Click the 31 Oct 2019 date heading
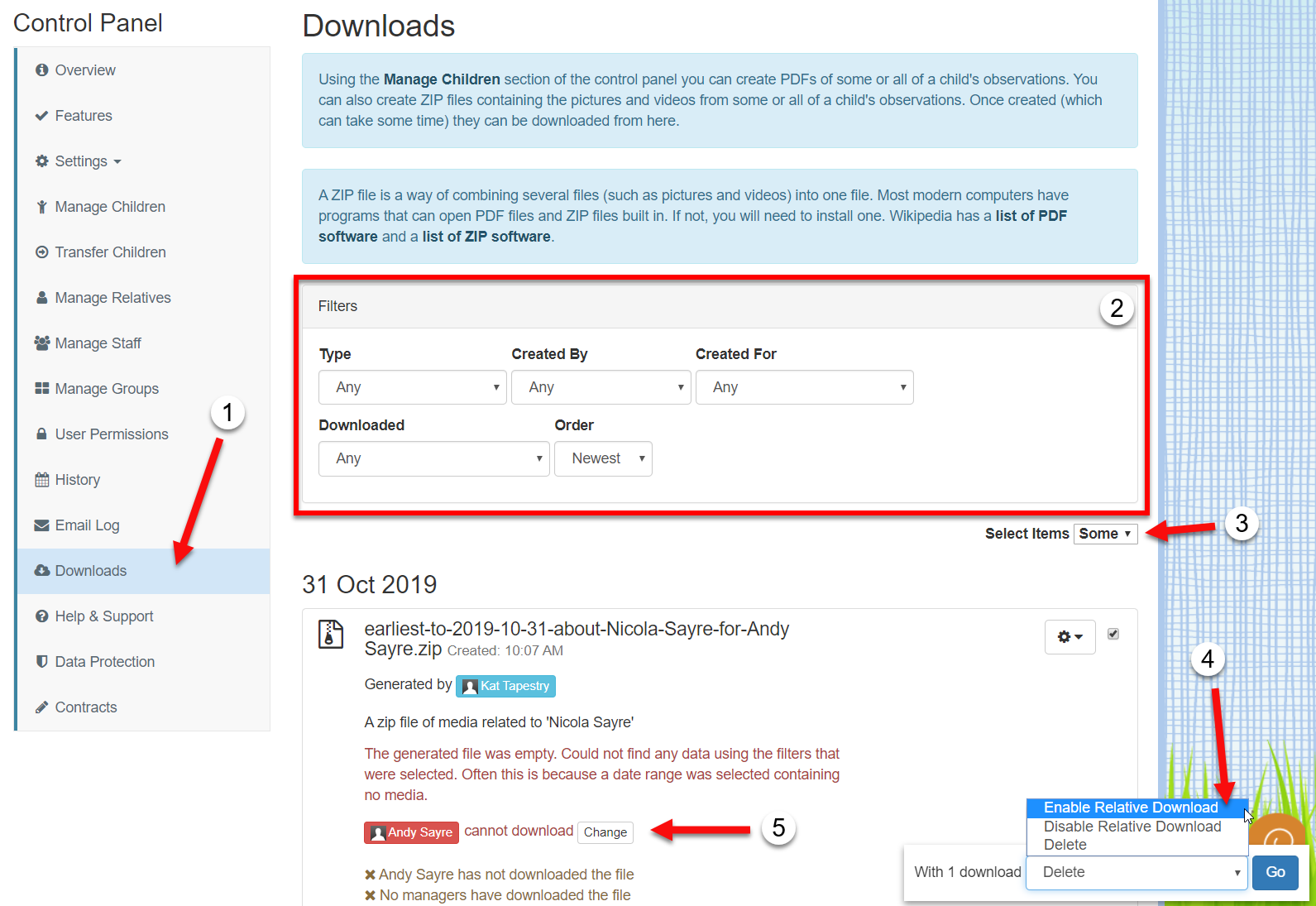Viewport: 1316px width, 906px height. click(370, 584)
